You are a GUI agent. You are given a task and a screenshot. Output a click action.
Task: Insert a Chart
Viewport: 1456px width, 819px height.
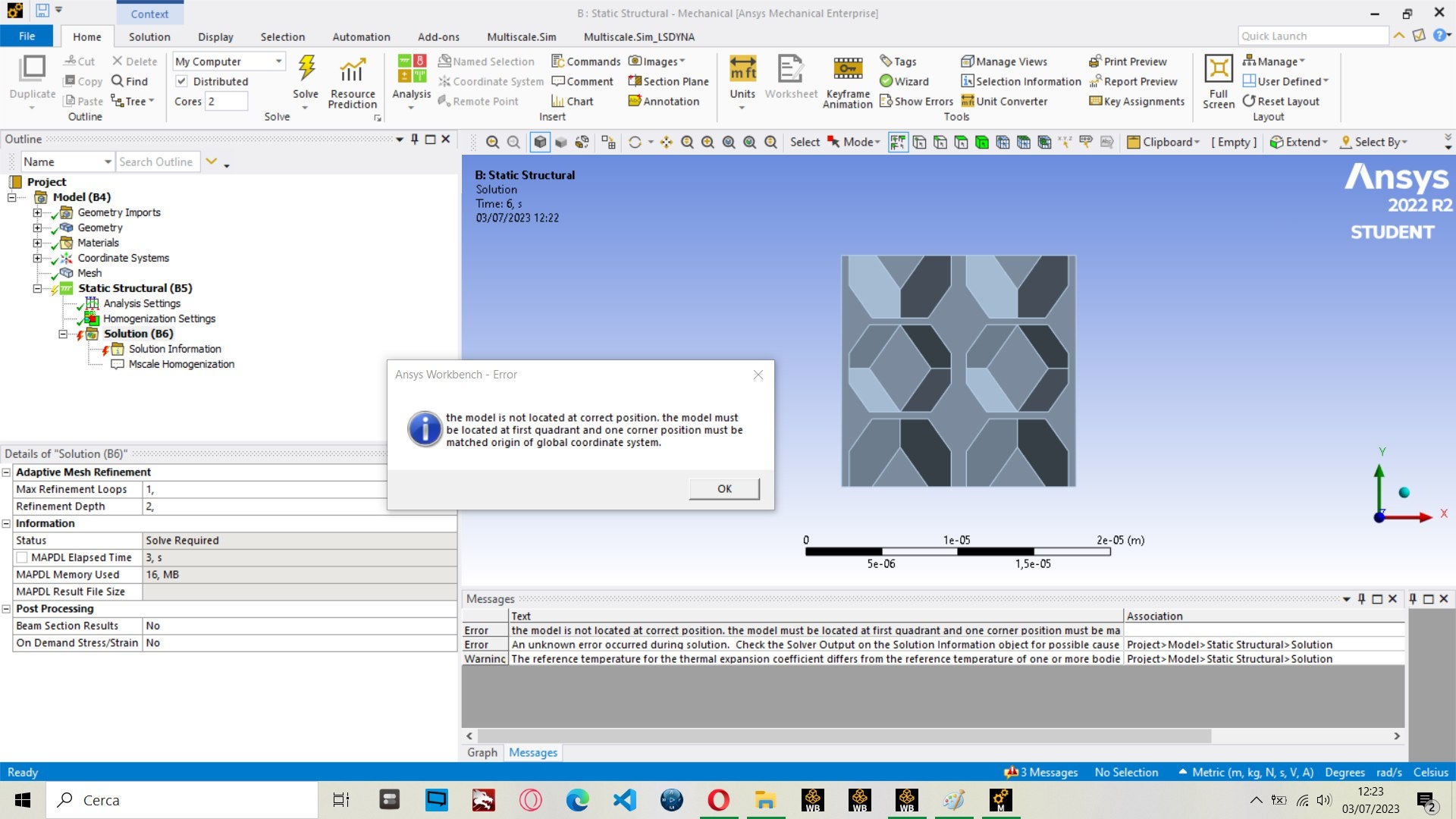573,101
